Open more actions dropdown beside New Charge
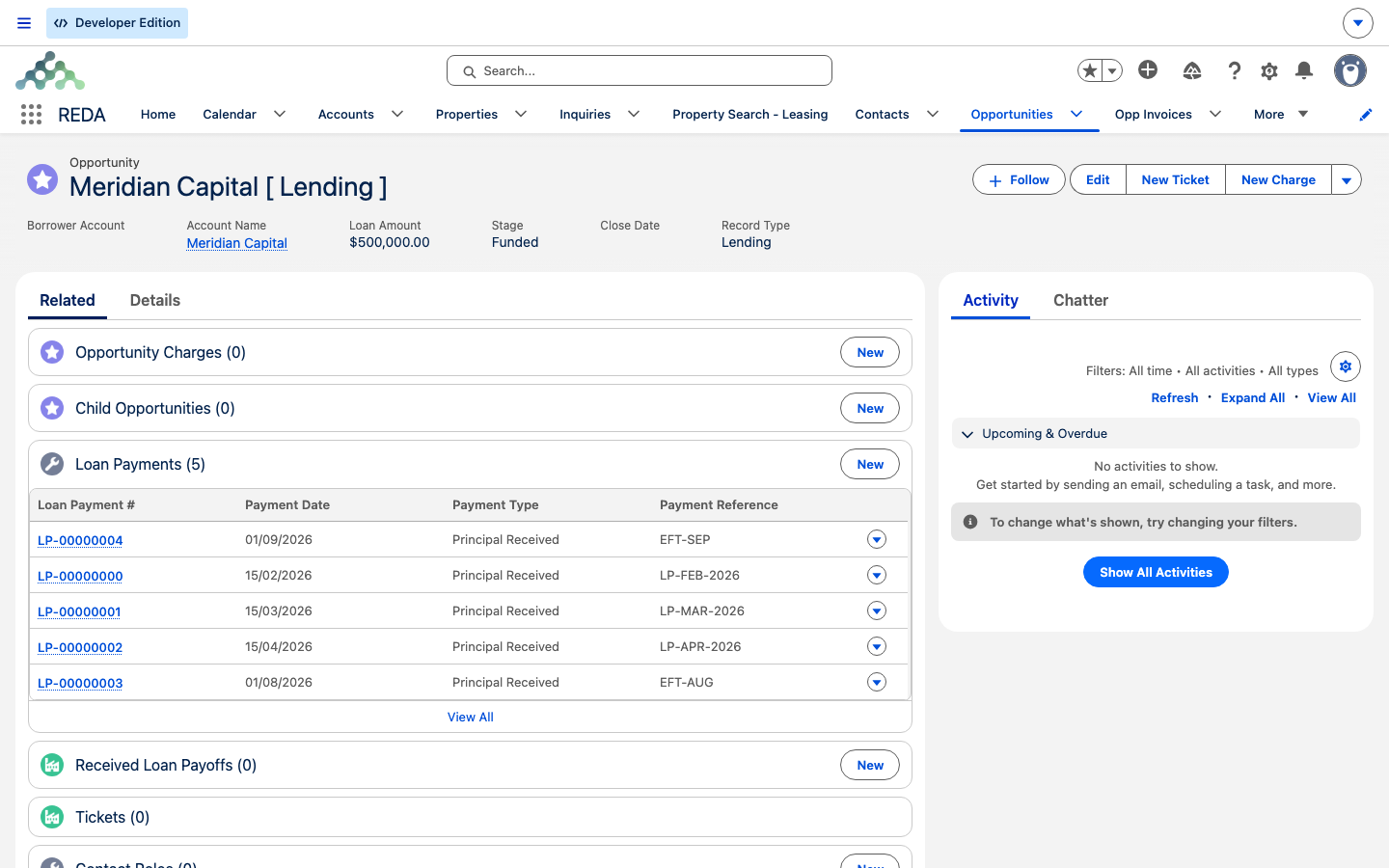1389x868 pixels. point(1347,179)
